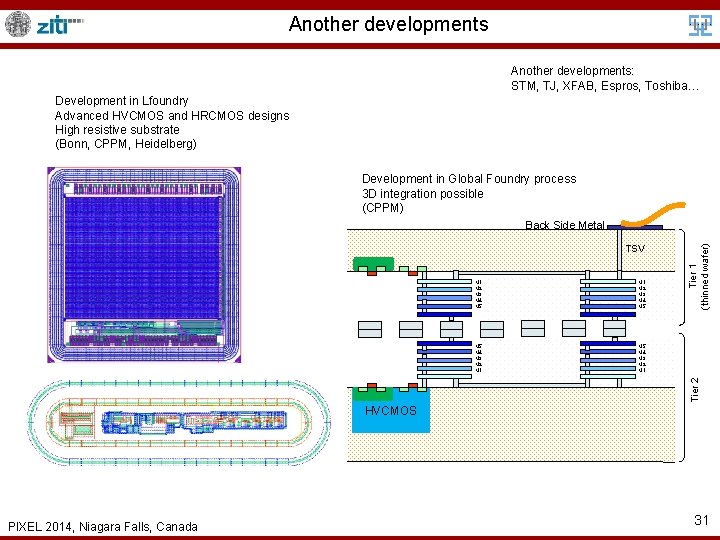Screen dimensions: 720x540
Task: Click the orange bond wire in diagram
Action: coord(653,214)
